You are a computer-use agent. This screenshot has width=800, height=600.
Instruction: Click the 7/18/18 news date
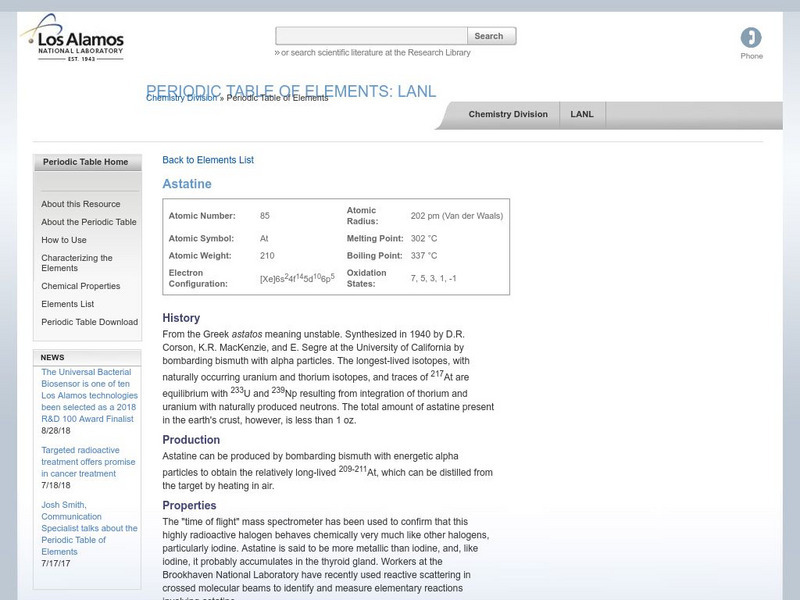coord(56,485)
